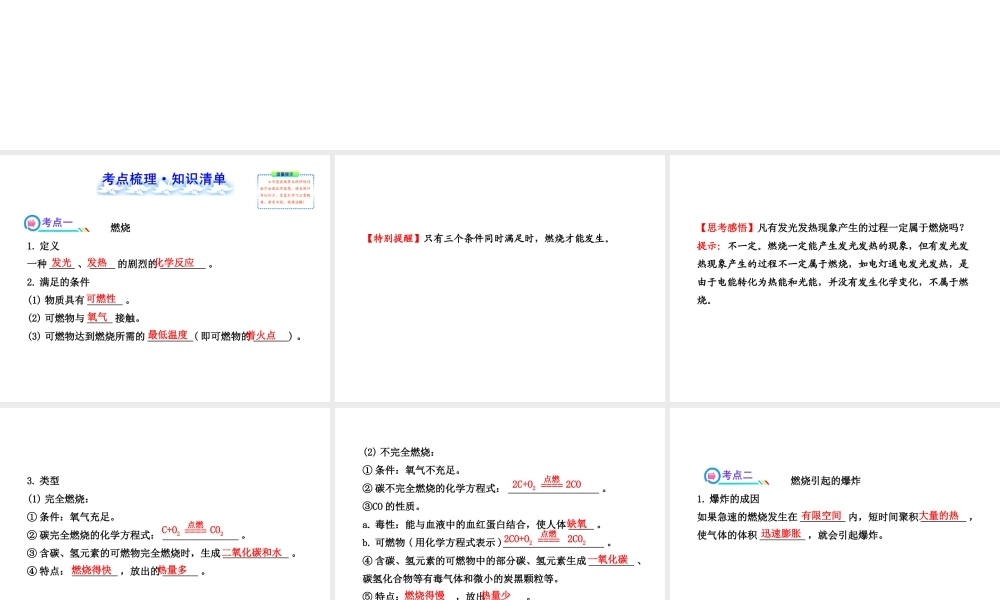Select the line ① 条件:氧气充足。
The width and height of the screenshot is (1000, 600).
click(x=71, y=517)
